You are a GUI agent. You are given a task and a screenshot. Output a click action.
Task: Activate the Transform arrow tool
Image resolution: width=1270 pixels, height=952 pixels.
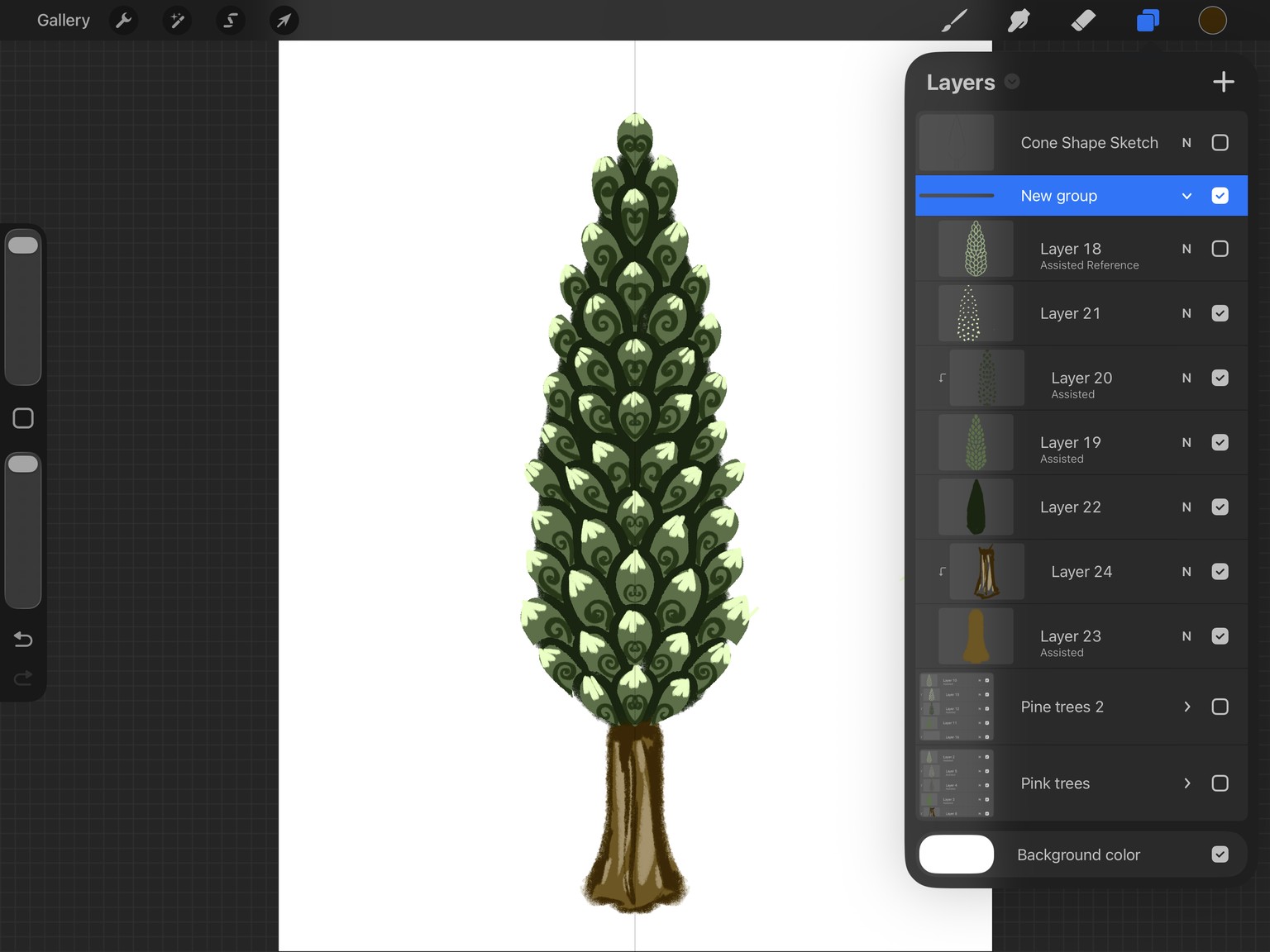[284, 20]
